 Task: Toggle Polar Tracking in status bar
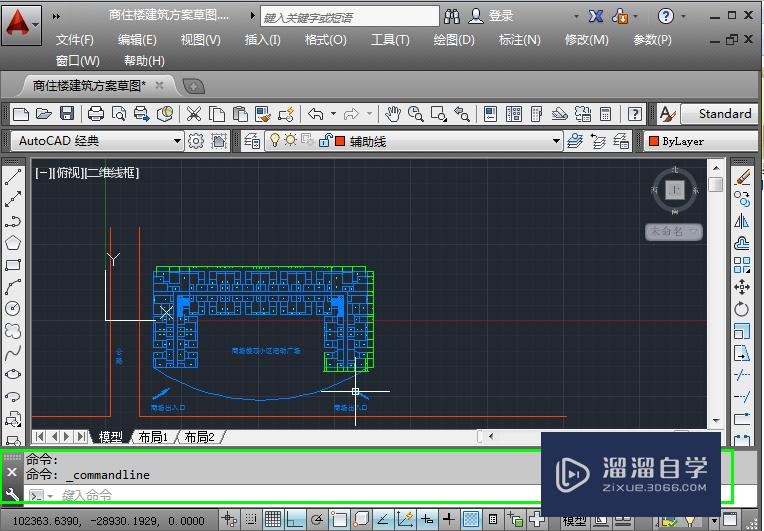317,519
